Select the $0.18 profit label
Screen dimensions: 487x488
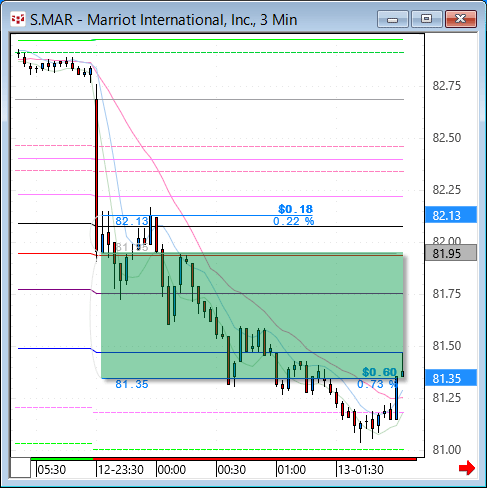pos(296,209)
